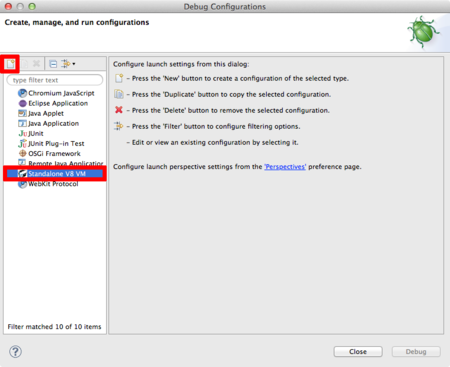Collapse all configurations in the tree
Viewport: 450px width, 367px height.
[53, 64]
